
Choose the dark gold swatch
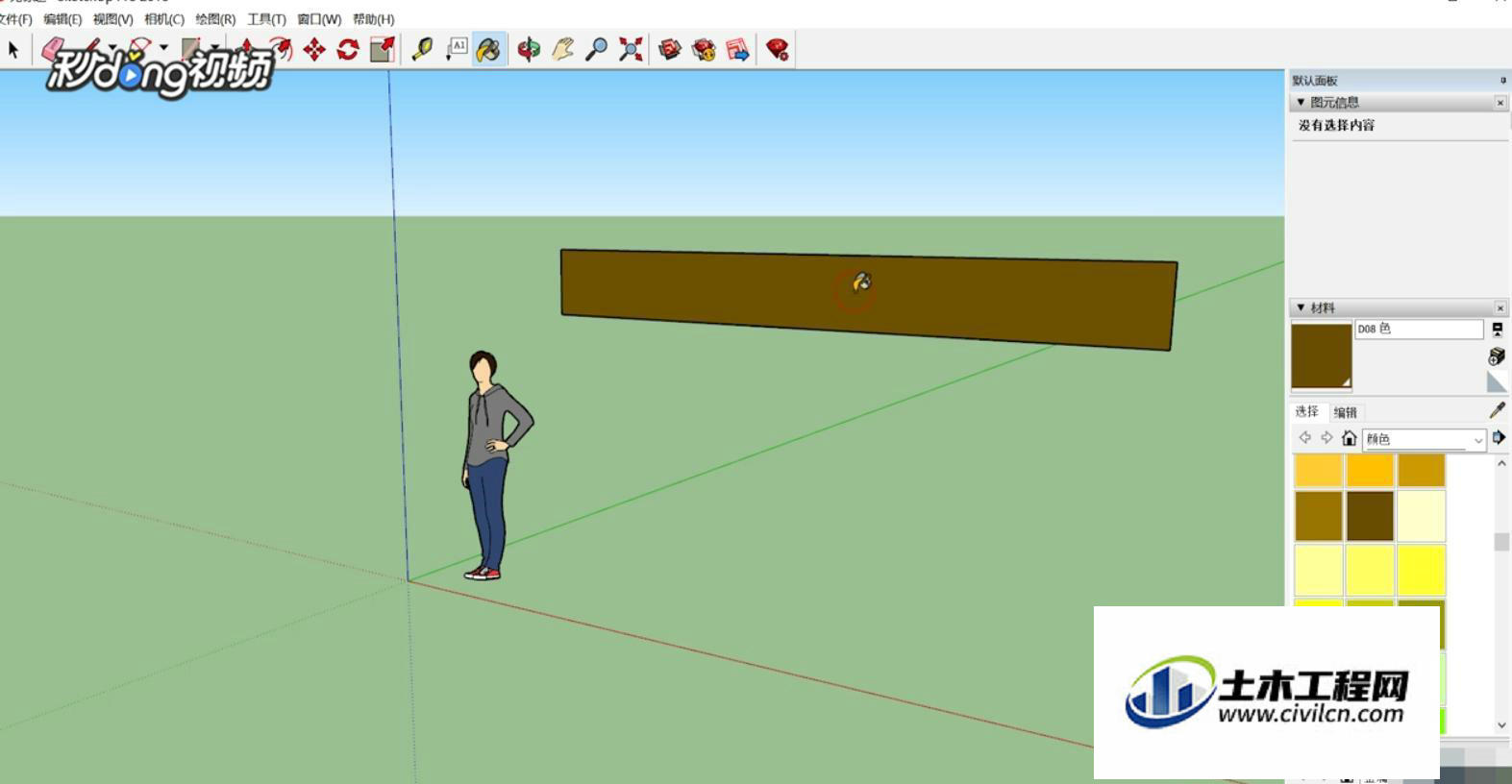click(1421, 471)
